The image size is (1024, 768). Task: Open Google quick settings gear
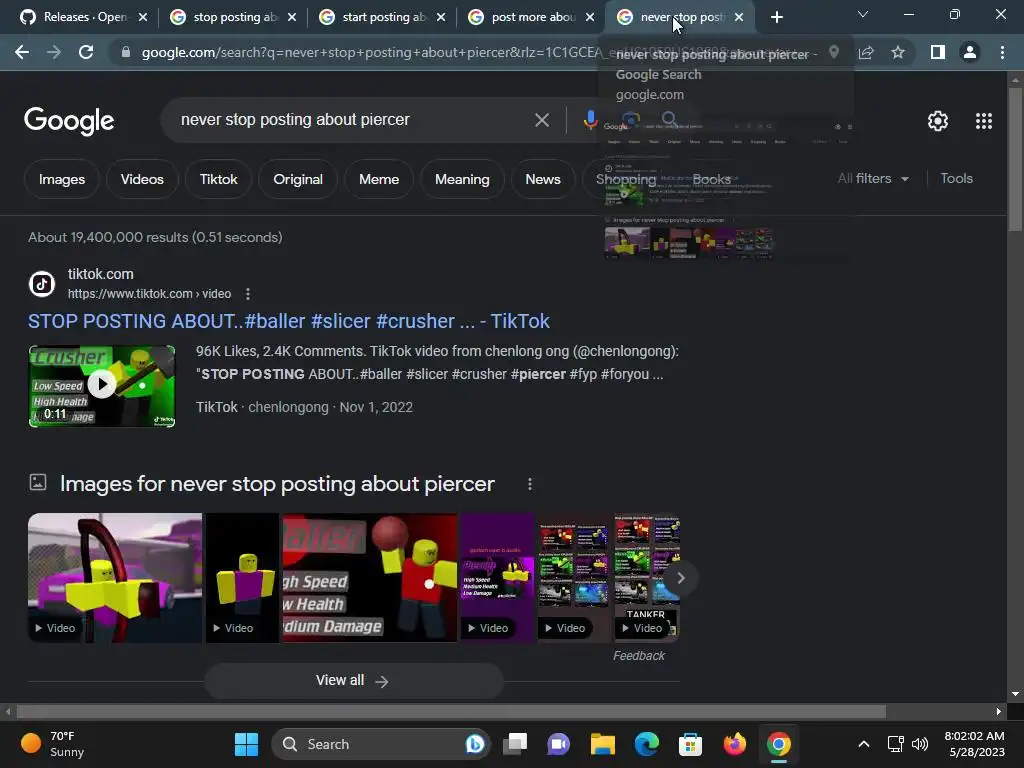938,121
